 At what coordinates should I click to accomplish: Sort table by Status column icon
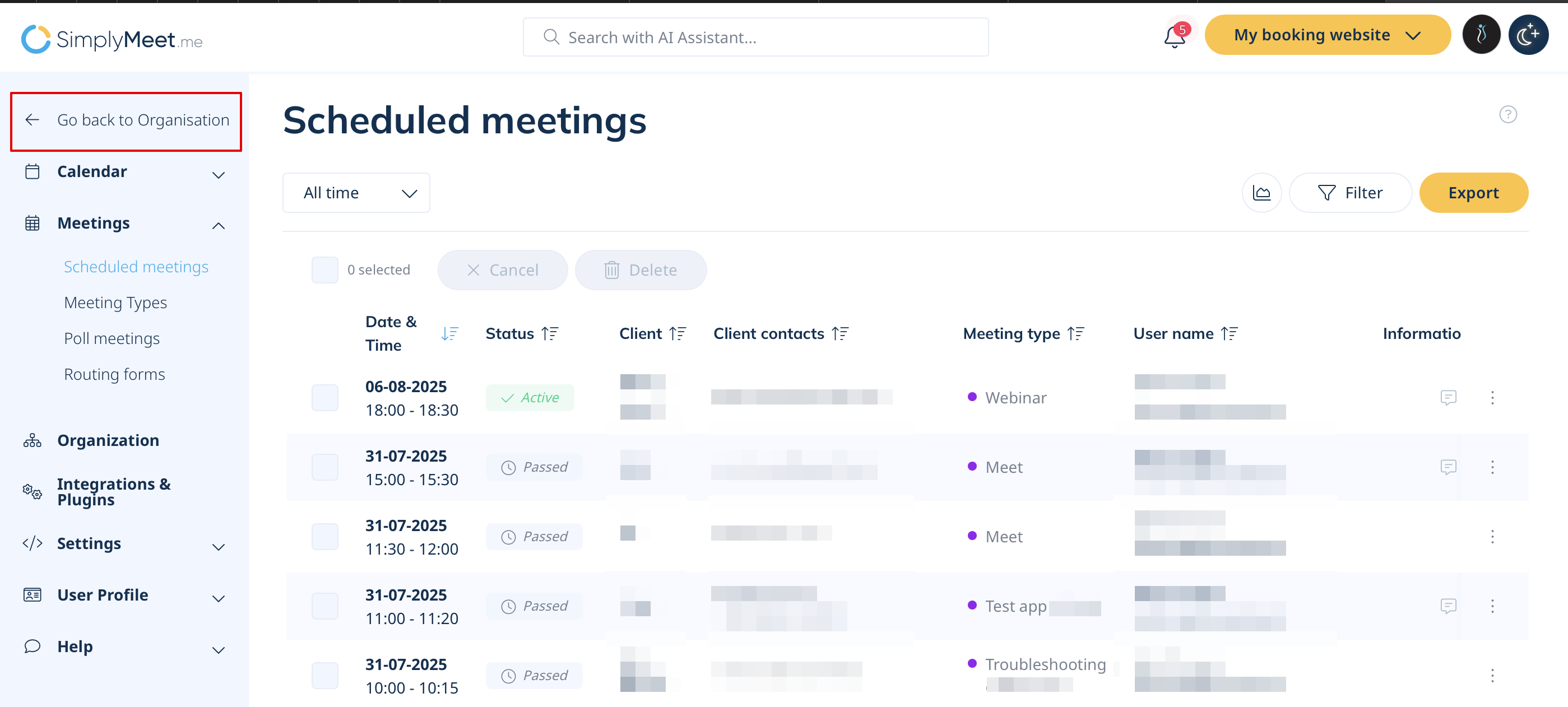pos(550,333)
